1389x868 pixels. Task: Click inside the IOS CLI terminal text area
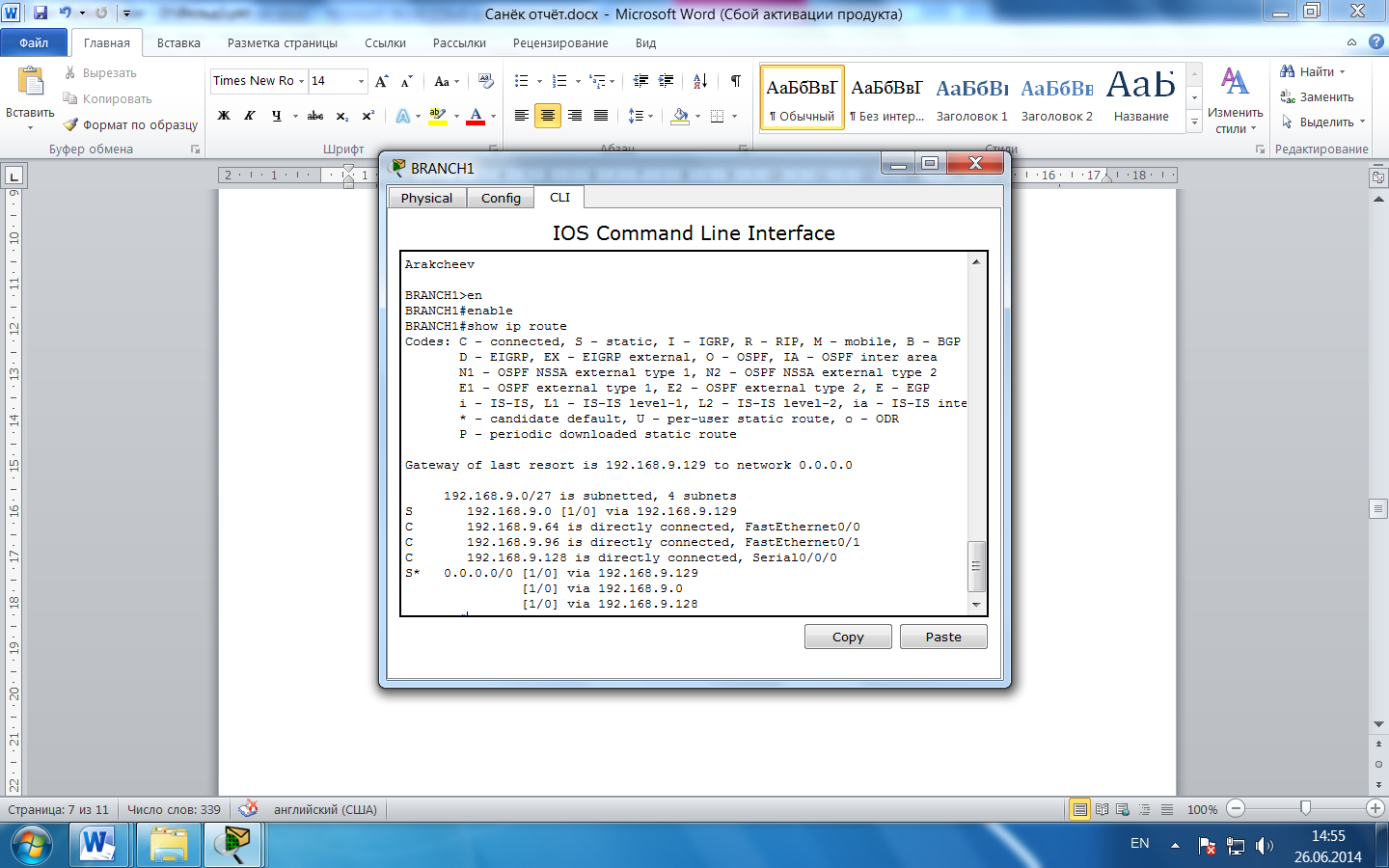[x=685, y=433]
